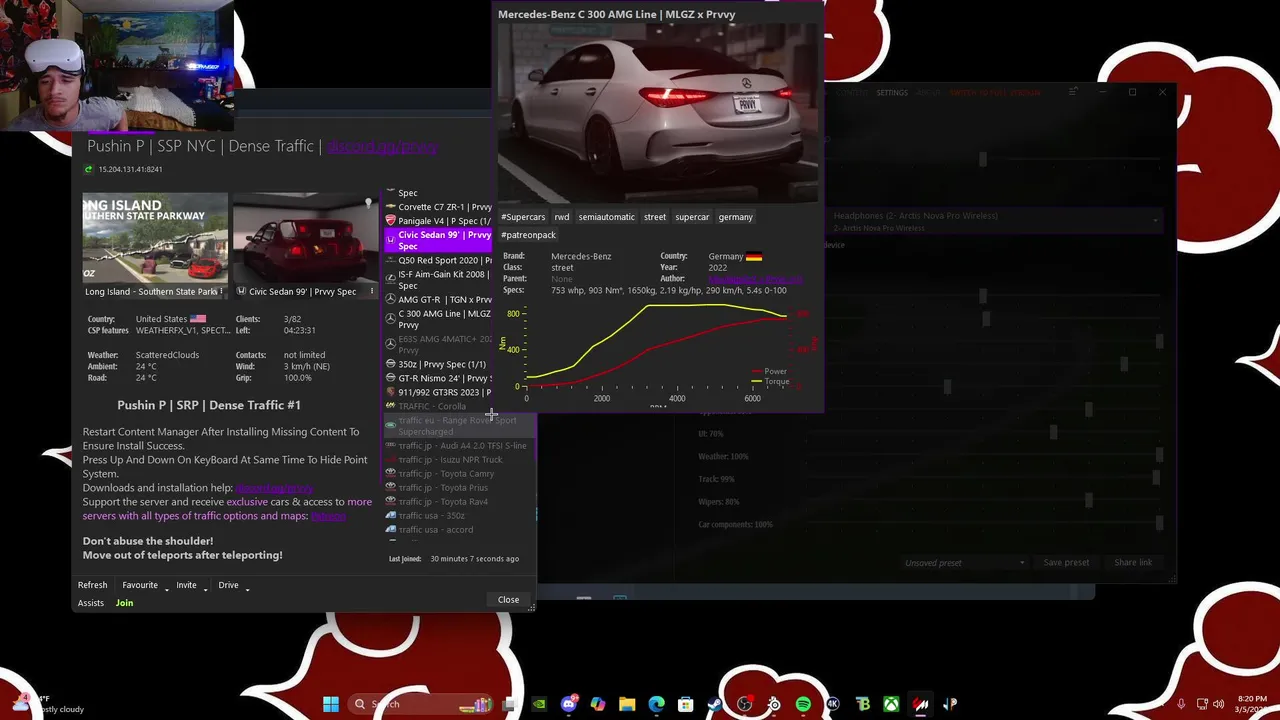Image resolution: width=1280 pixels, height=720 pixels.
Task: Open Microsoft Store from the taskbar
Action: [685, 704]
